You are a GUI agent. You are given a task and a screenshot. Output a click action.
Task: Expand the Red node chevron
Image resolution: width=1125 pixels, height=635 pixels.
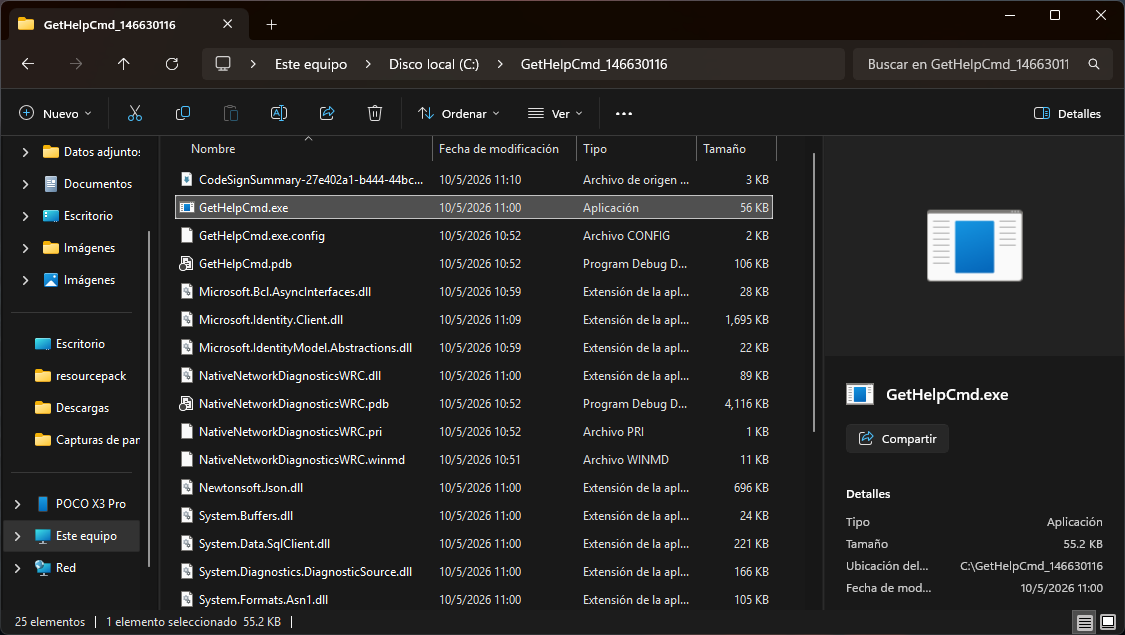click(18, 568)
